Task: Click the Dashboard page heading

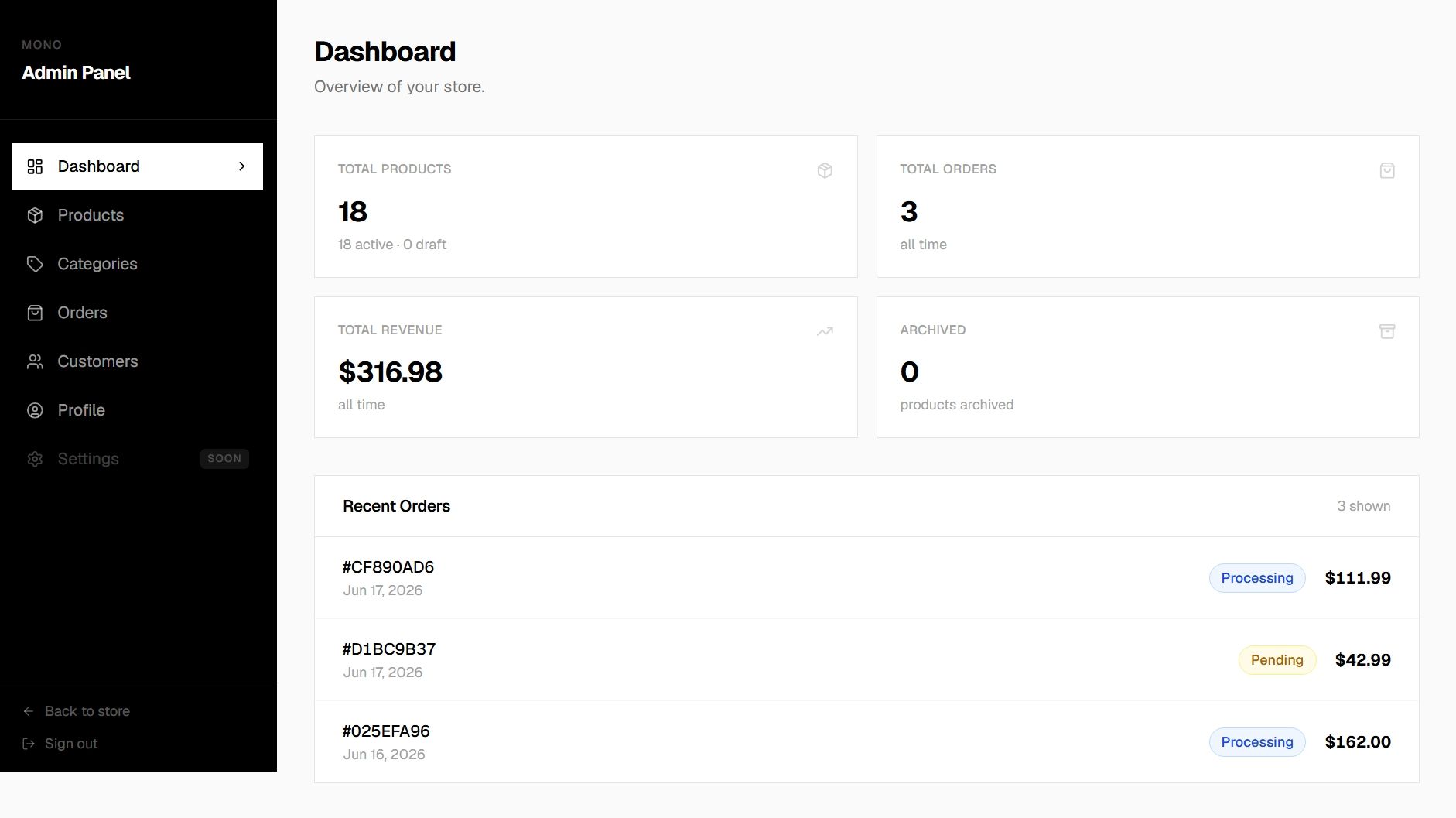Action: click(385, 52)
